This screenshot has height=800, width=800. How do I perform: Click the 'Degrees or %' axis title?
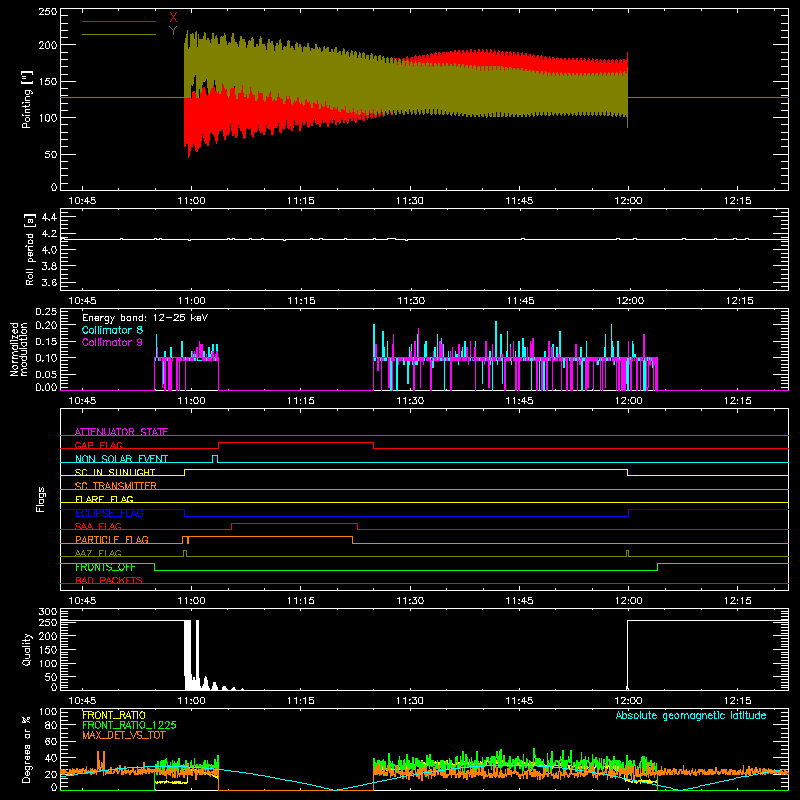(27, 749)
